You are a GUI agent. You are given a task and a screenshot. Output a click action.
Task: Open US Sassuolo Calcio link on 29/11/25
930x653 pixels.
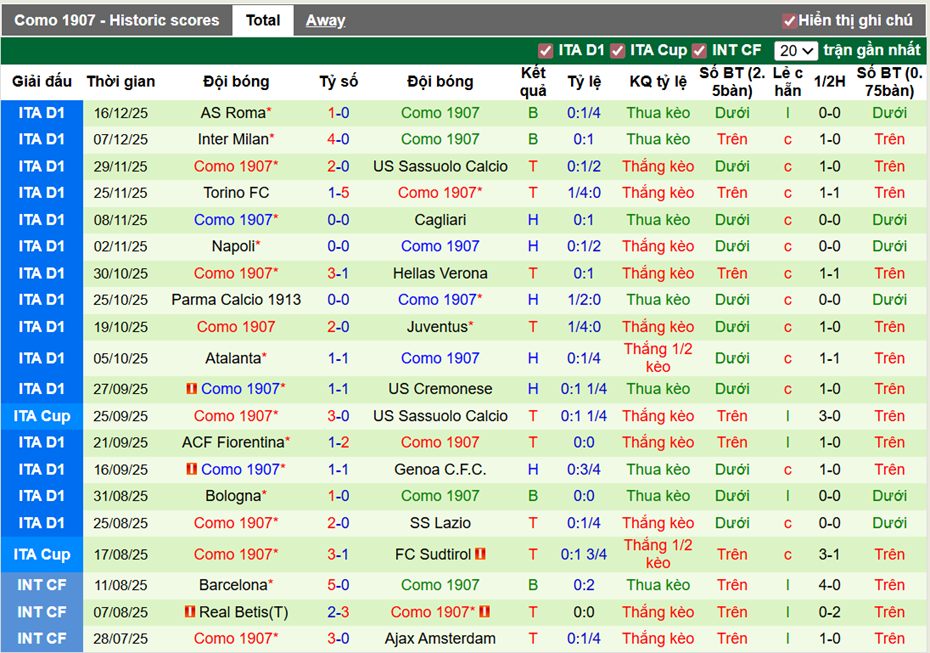pyautogui.click(x=440, y=166)
